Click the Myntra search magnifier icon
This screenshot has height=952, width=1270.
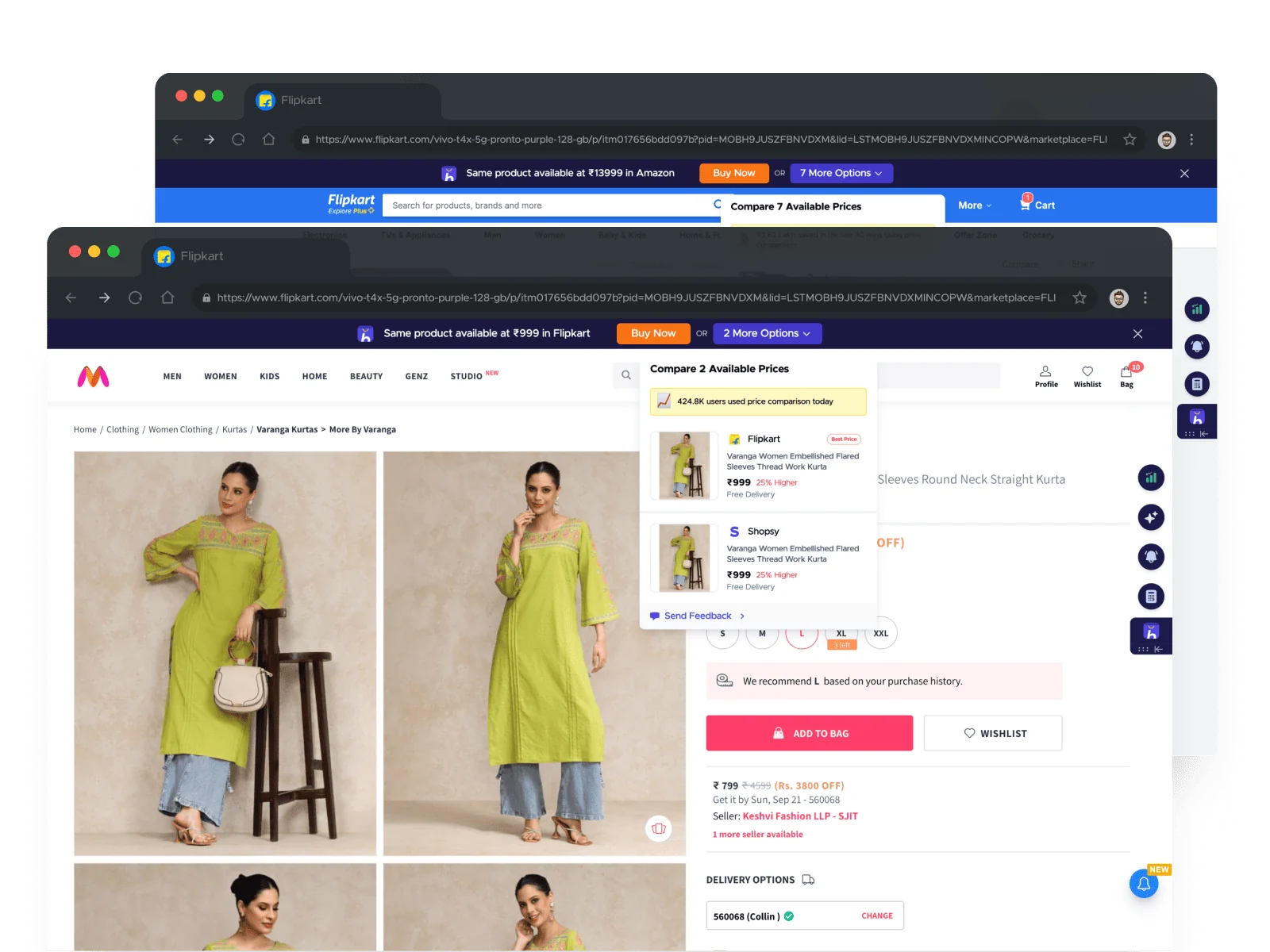pyautogui.click(x=626, y=375)
